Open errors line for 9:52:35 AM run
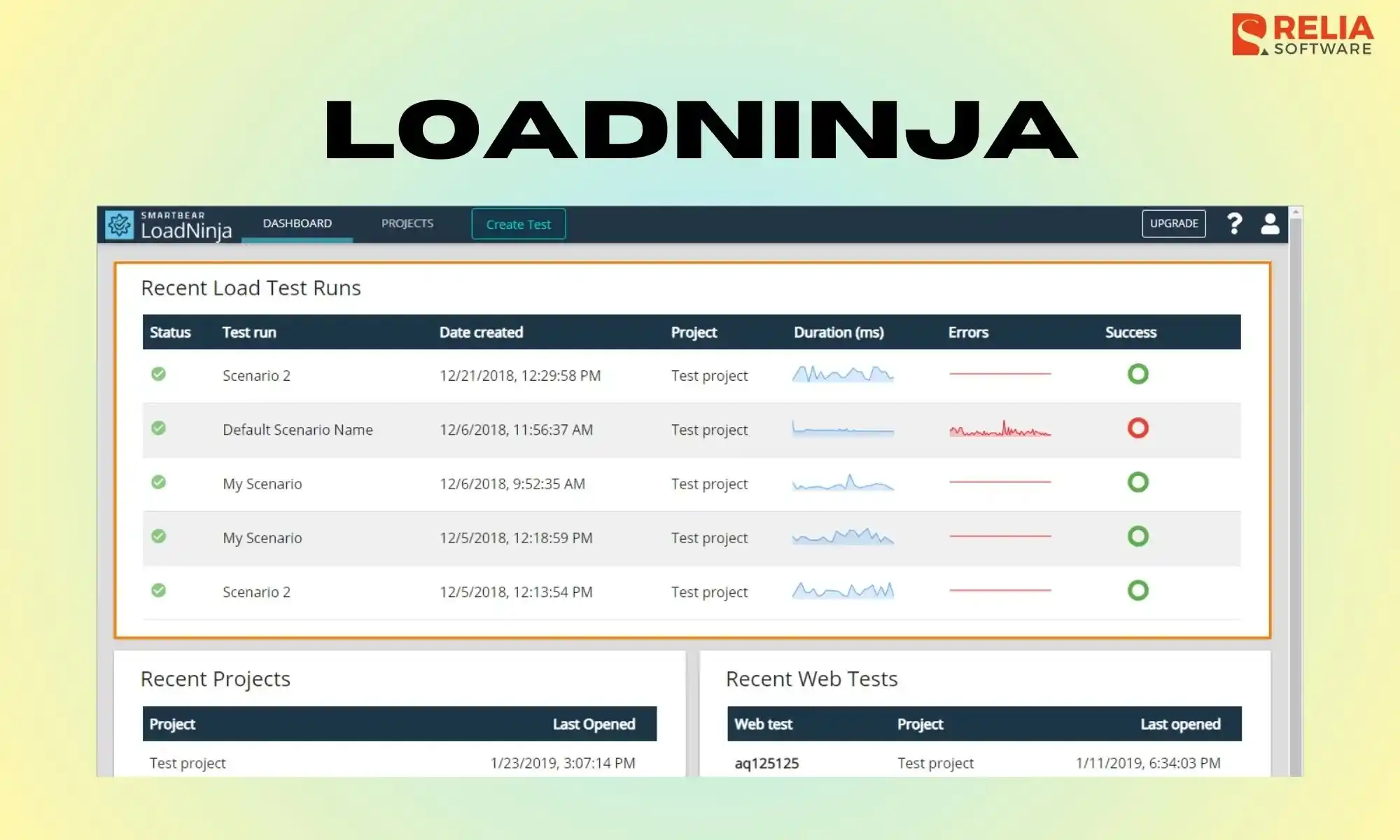This screenshot has width=1400, height=840. (x=1000, y=482)
